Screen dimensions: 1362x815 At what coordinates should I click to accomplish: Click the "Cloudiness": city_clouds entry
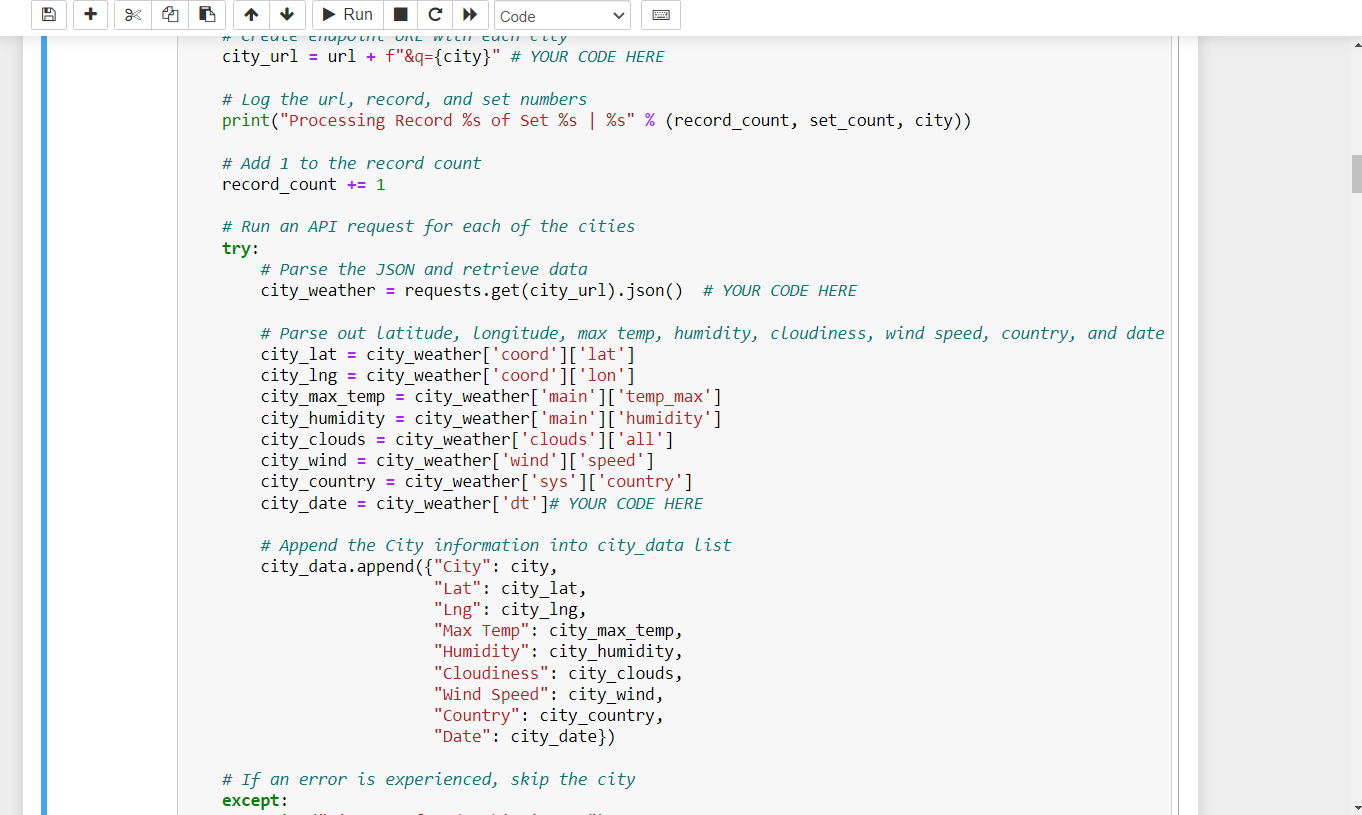[558, 674]
